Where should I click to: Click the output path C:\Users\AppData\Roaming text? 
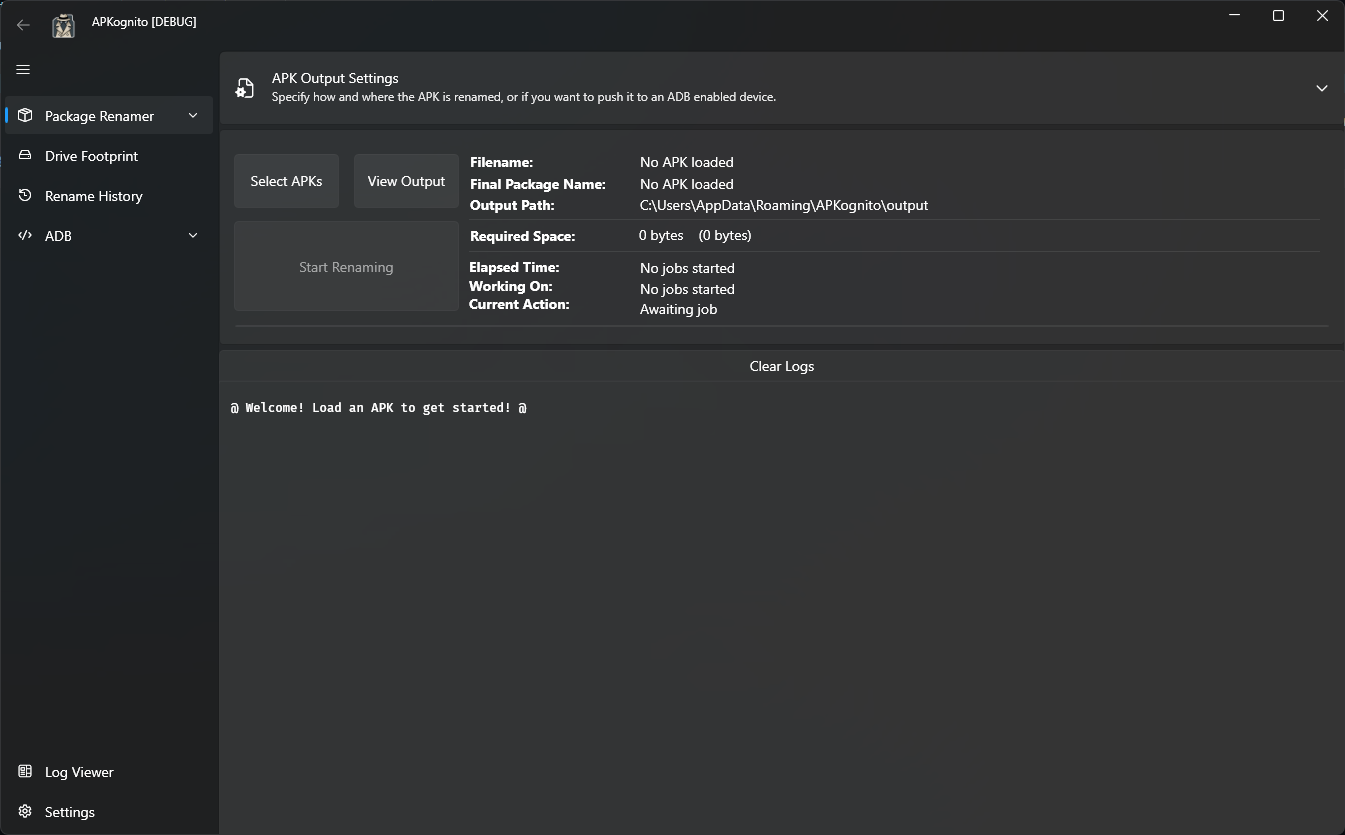coord(784,205)
